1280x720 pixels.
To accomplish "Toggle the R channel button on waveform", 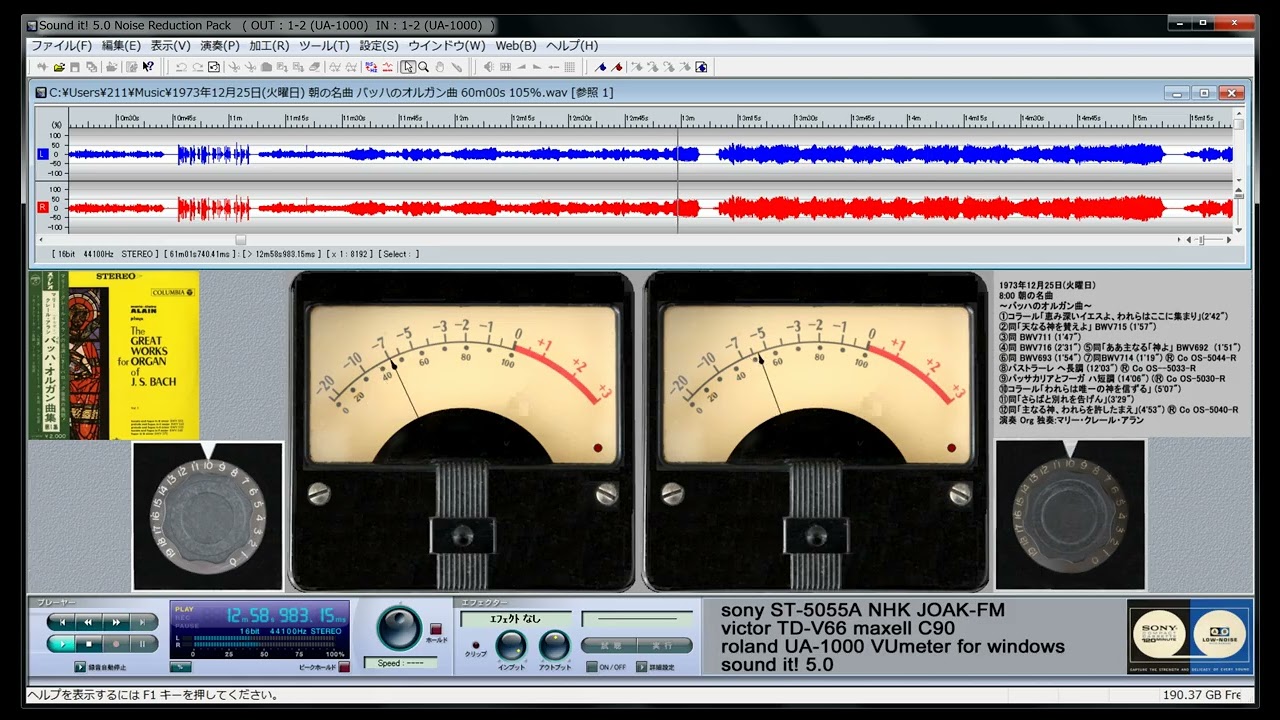I will tap(42, 207).
